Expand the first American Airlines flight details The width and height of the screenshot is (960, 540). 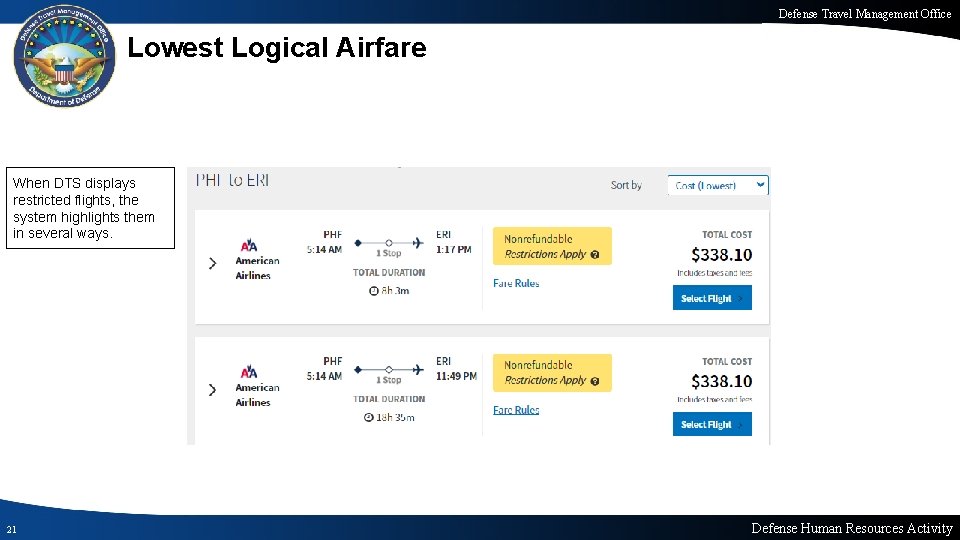[x=212, y=263]
